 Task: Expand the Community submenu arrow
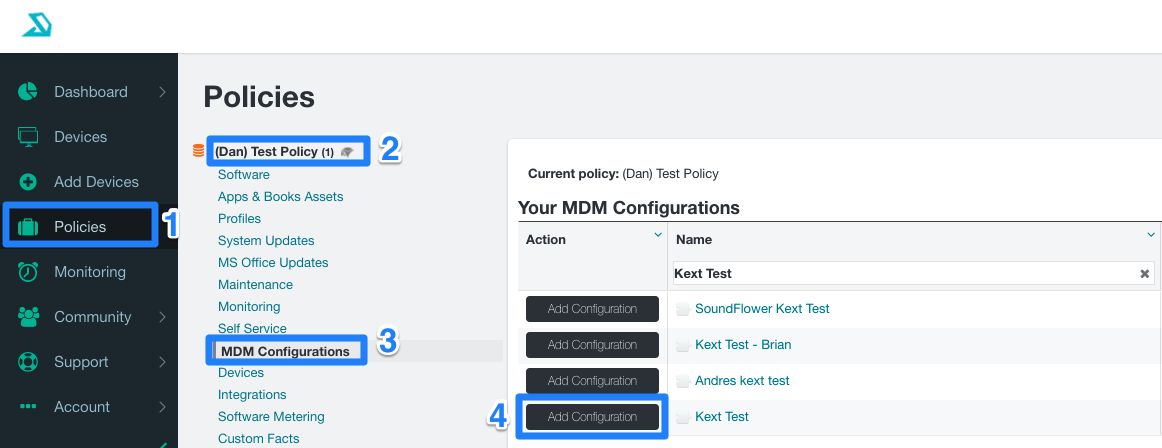[x=162, y=317]
